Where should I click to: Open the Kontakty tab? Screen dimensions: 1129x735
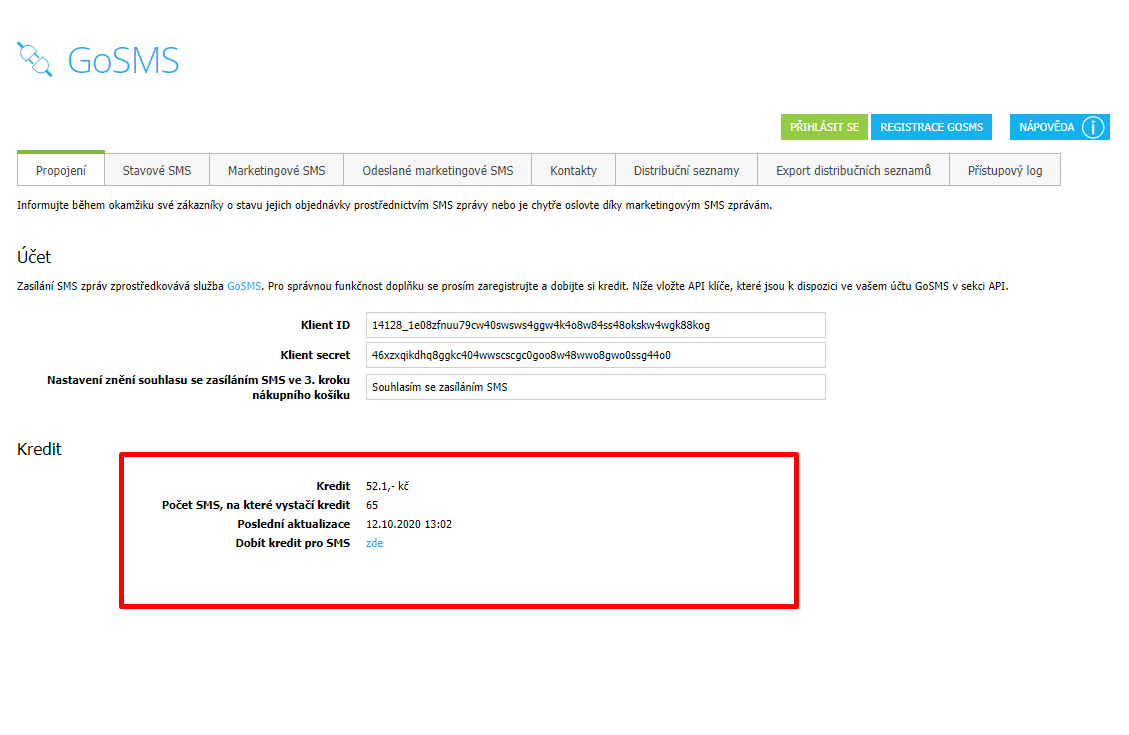[573, 170]
